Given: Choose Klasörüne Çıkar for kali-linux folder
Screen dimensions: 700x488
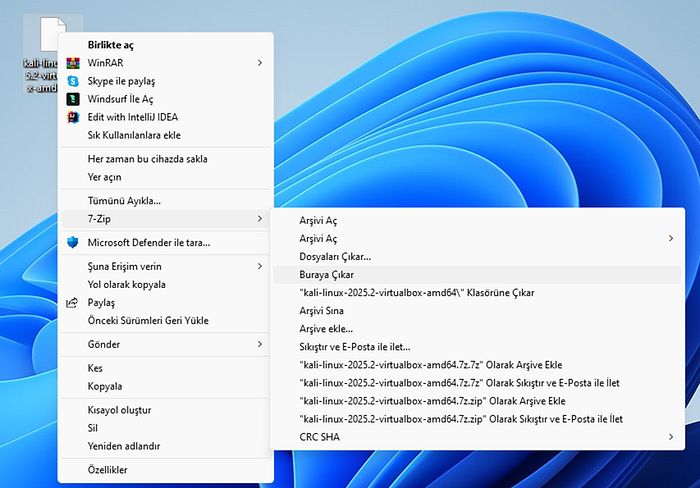Looking at the screenshot, I should pyautogui.click(x=477, y=293).
